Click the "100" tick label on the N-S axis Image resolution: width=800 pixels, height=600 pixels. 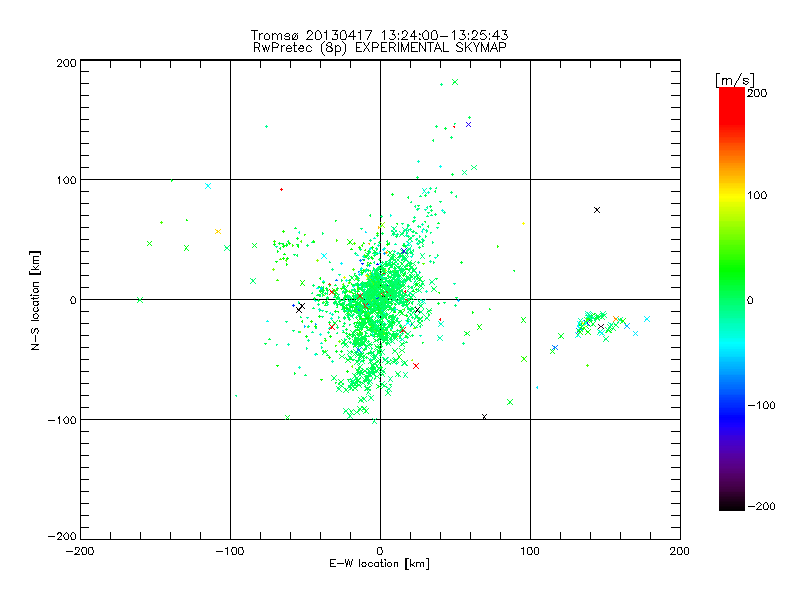(67, 181)
